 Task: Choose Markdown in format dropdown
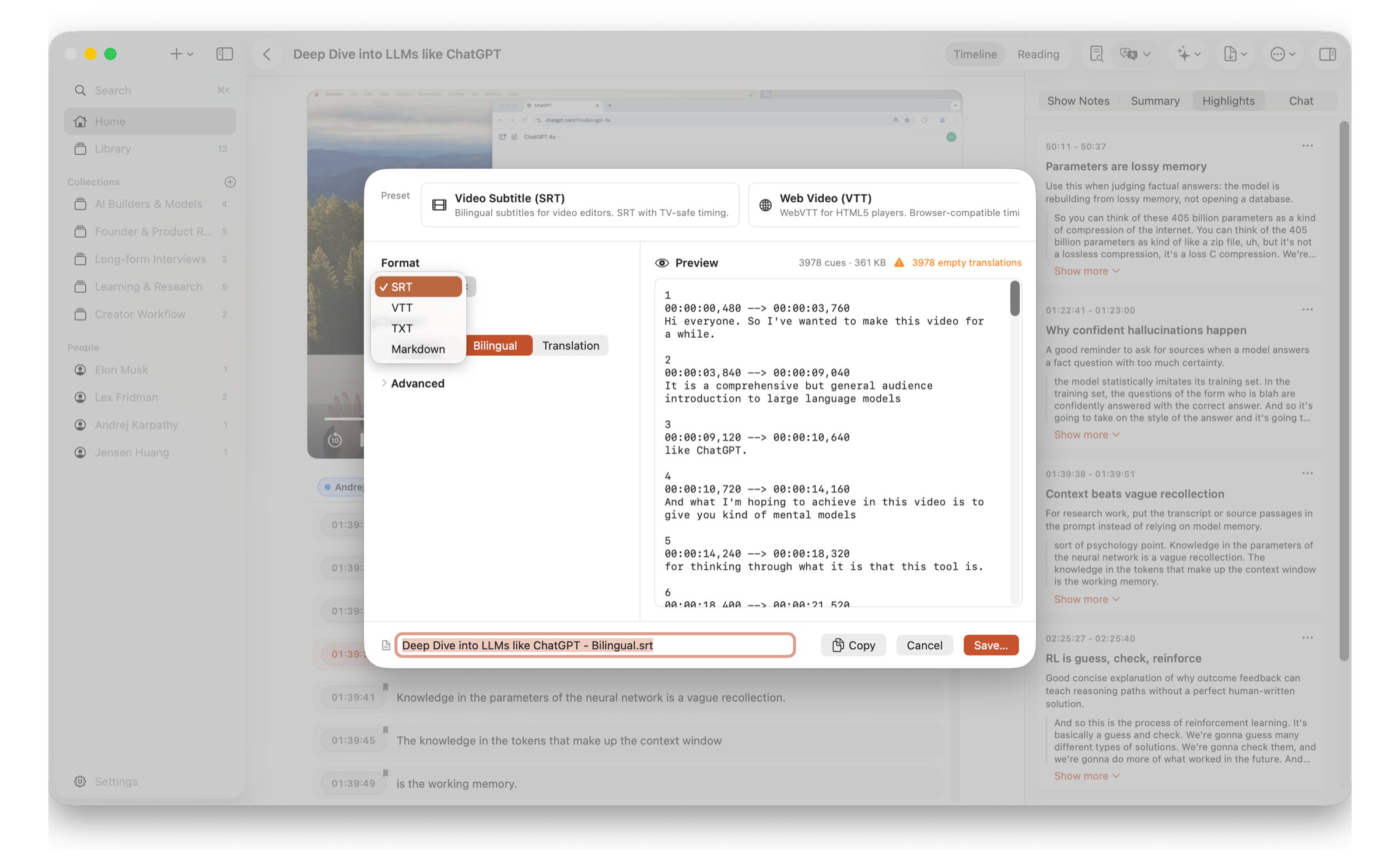point(418,349)
